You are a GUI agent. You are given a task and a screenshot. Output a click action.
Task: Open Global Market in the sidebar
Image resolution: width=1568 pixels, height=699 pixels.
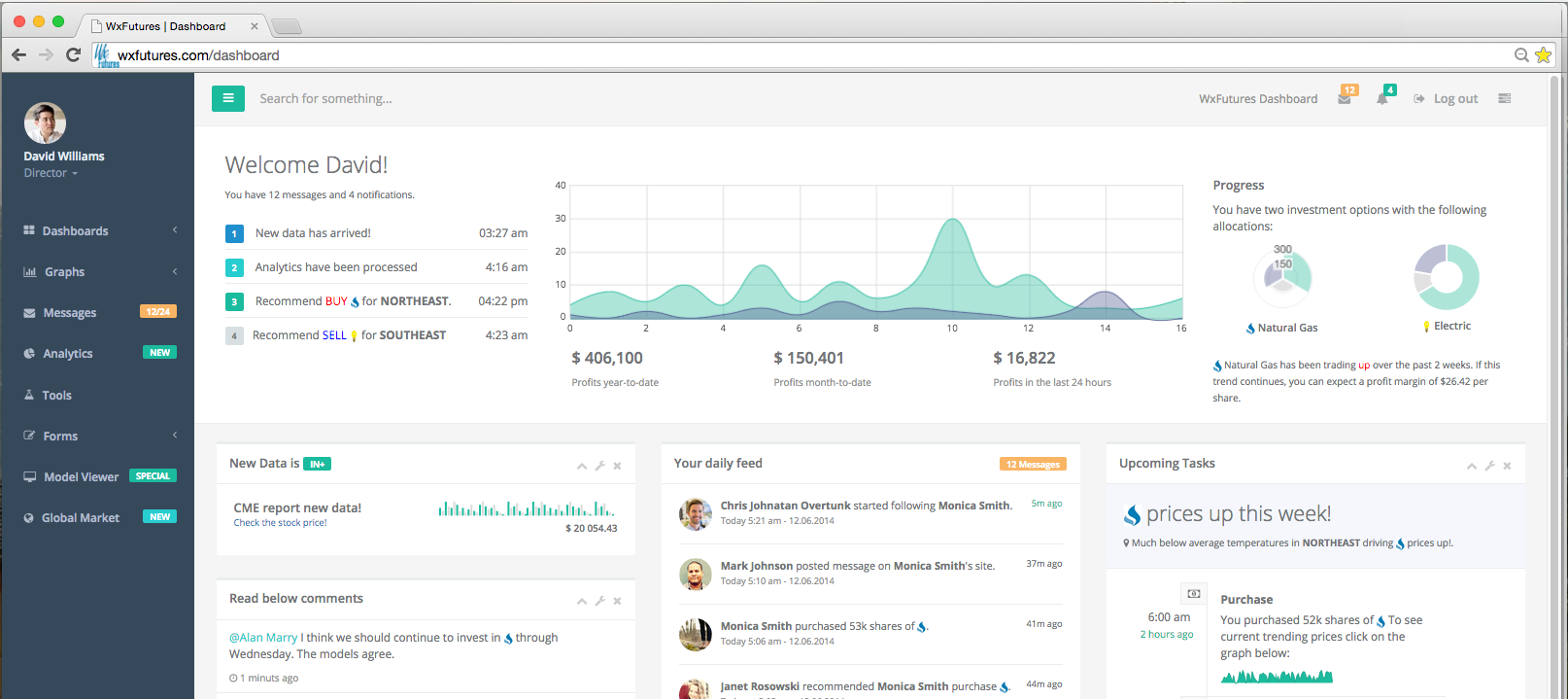click(81, 518)
